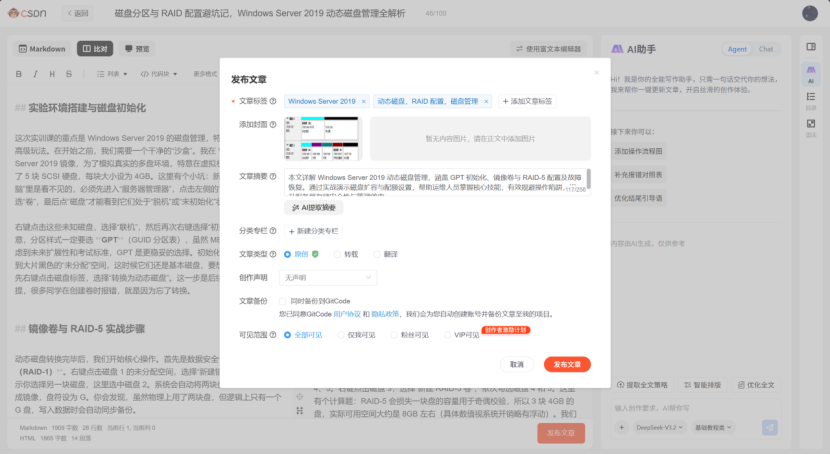Click the 添加文章标签 button
830x455 pixels.
(x=527, y=101)
